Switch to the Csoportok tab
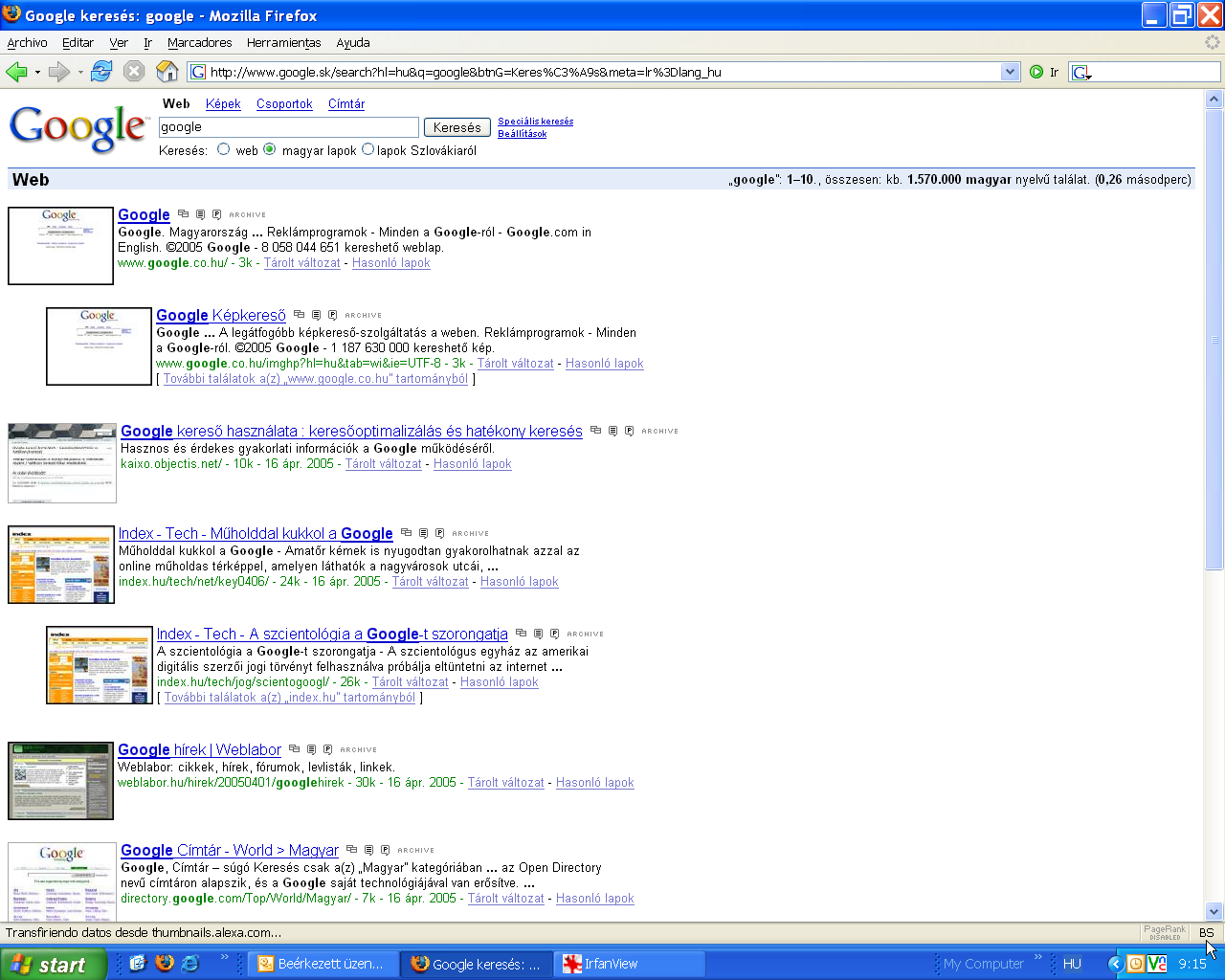This screenshot has height=980, width=1225. pyautogui.click(x=284, y=103)
